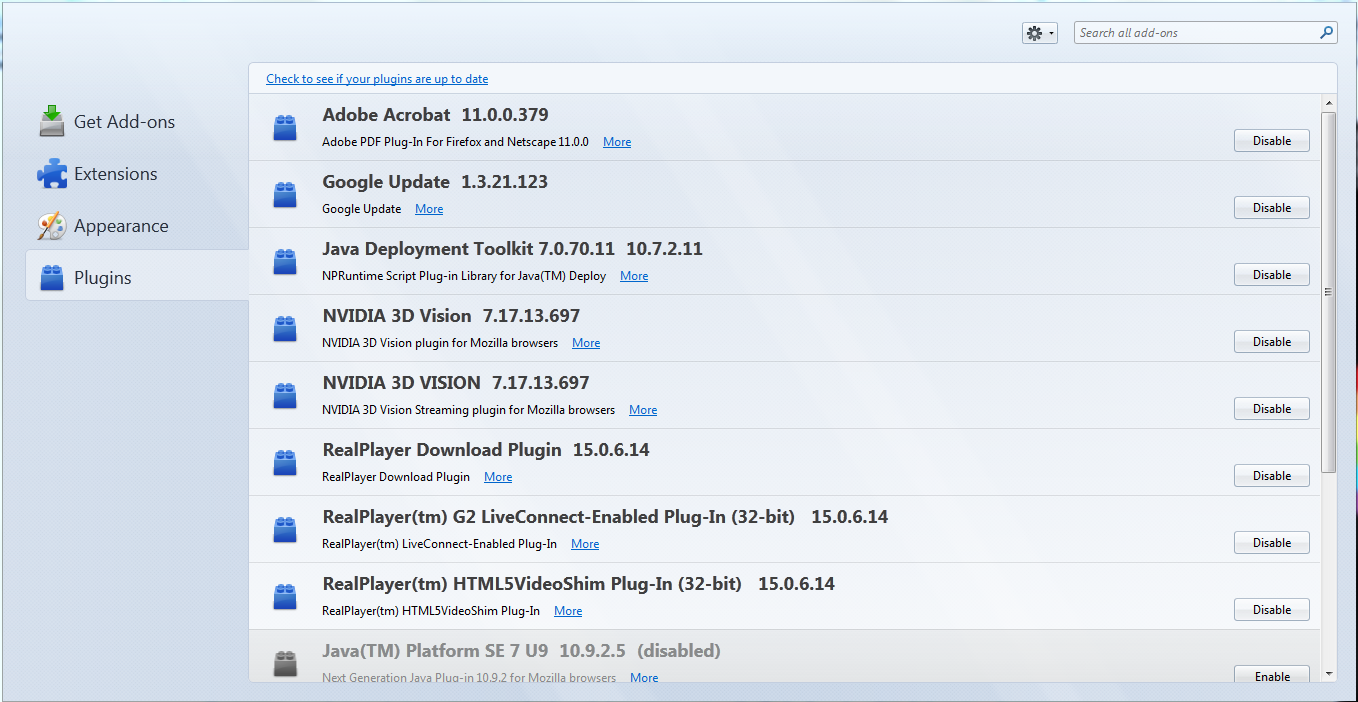The width and height of the screenshot is (1358, 702).
Task: Click the Adobe Acrobat plugin brick icon
Action: pos(285,127)
